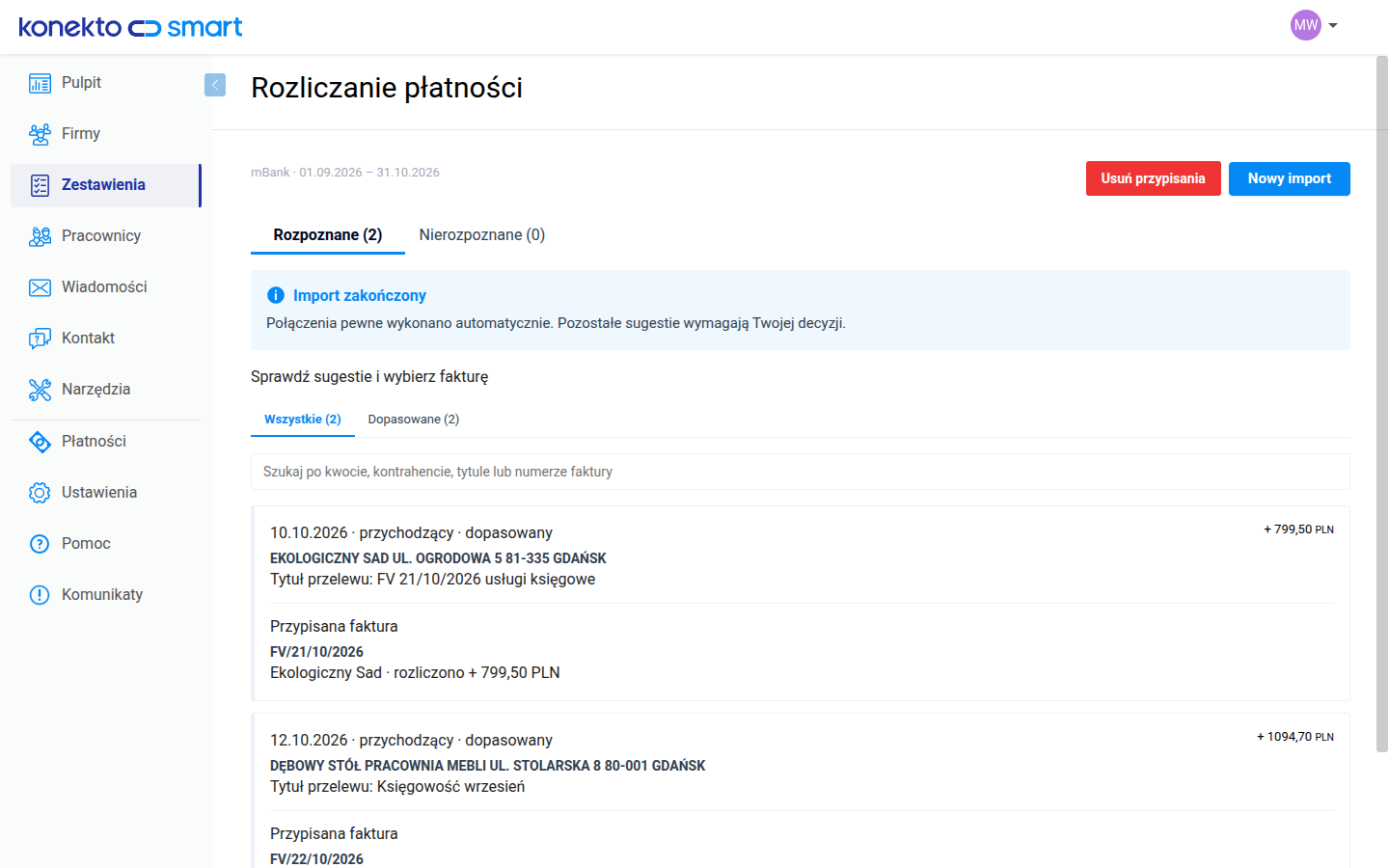Click the Narzędzia tools icon
The height and width of the screenshot is (868, 1389).
(x=40, y=390)
